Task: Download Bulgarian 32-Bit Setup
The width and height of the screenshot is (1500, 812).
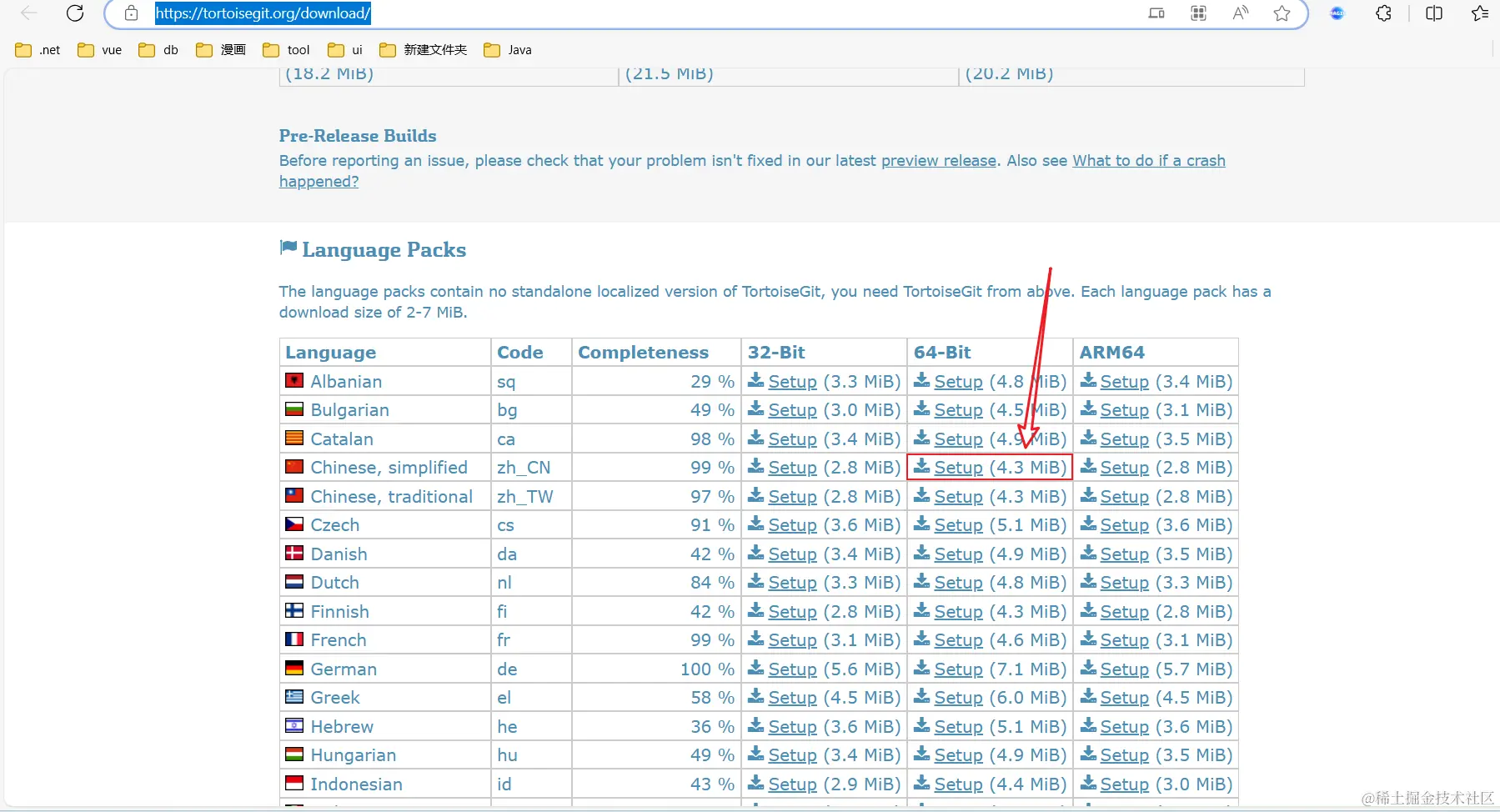Action: (793, 410)
